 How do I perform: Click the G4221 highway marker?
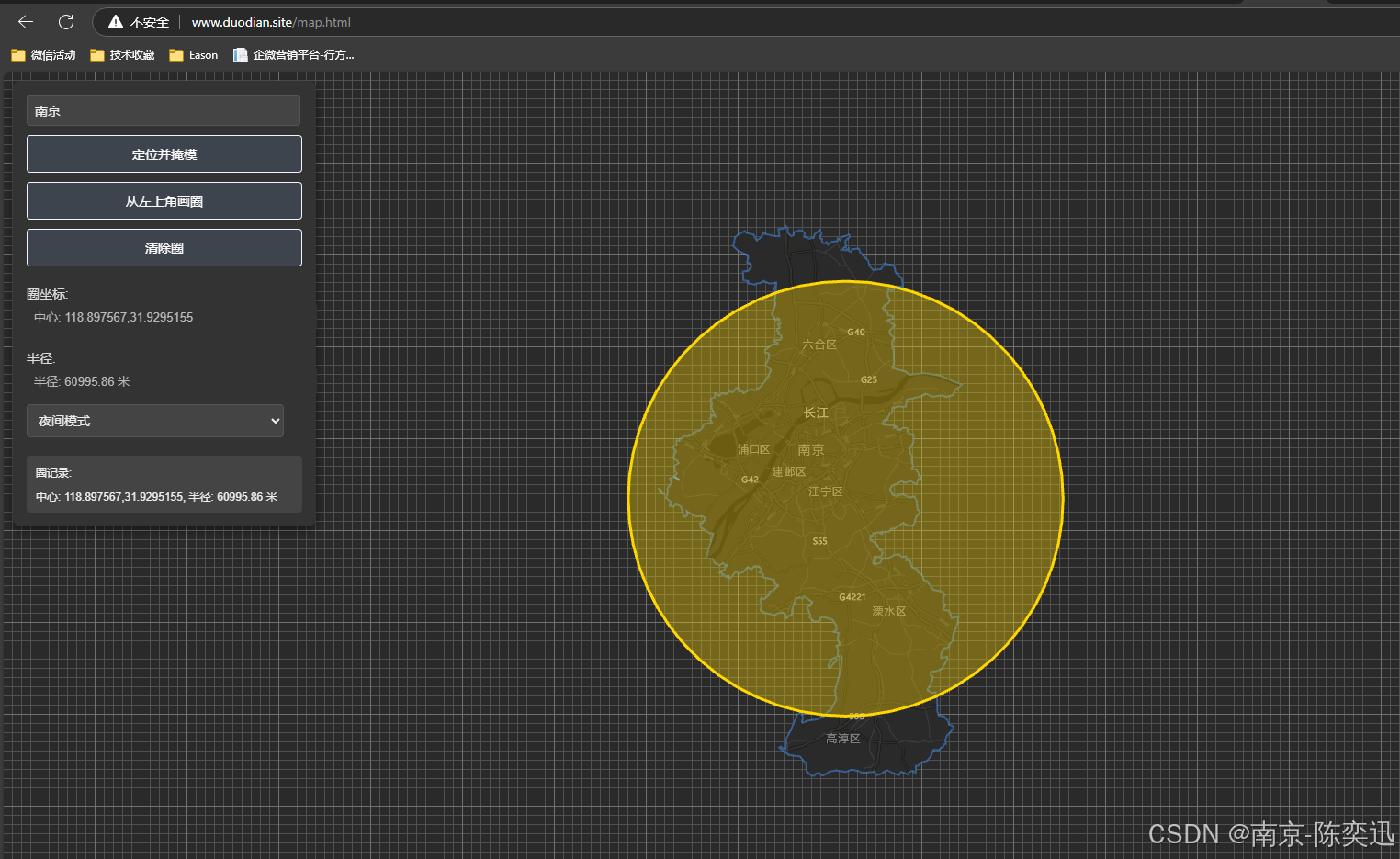pyautogui.click(x=852, y=597)
